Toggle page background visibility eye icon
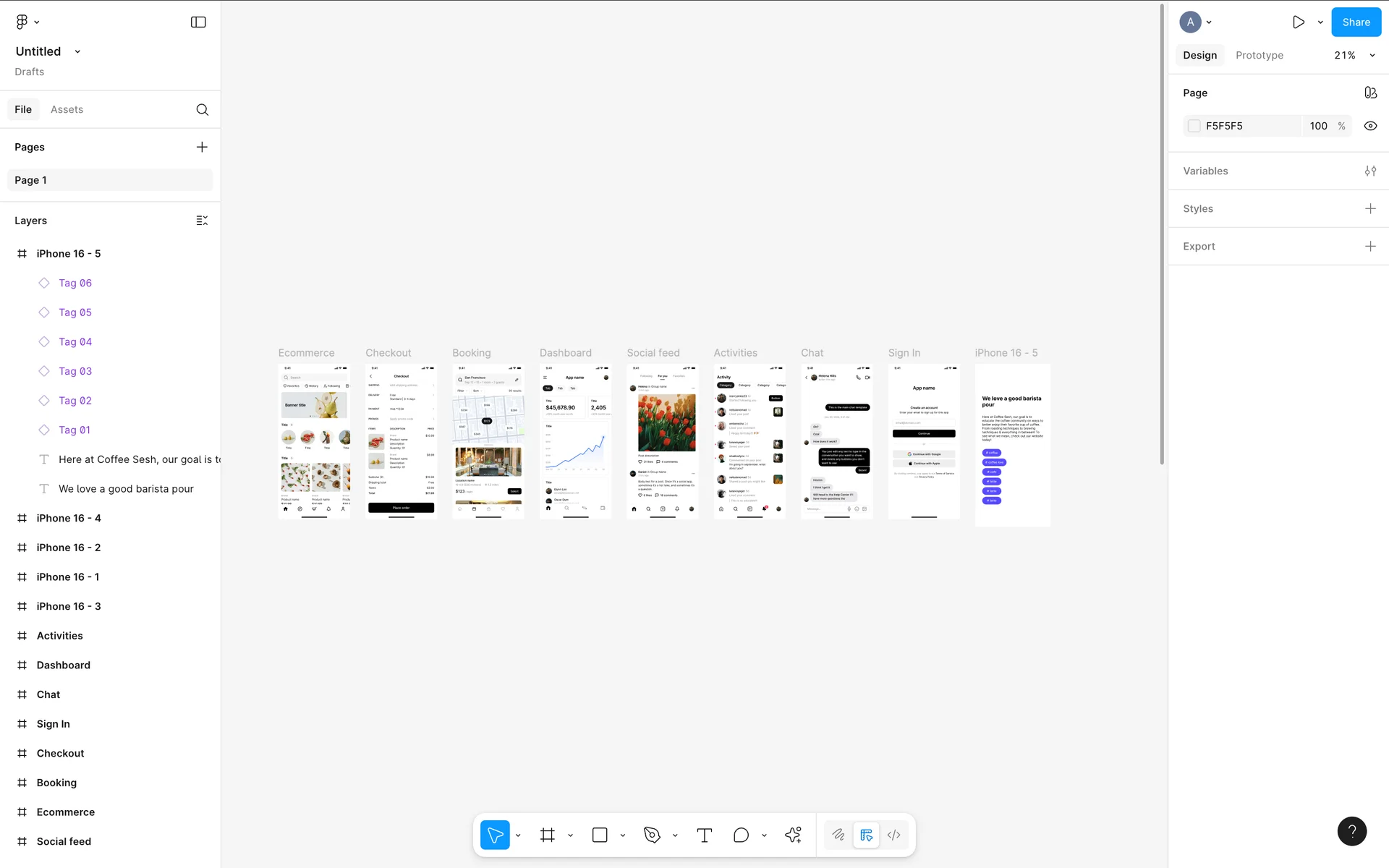This screenshot has height=868, width=1389. (x=1370, y=126)
